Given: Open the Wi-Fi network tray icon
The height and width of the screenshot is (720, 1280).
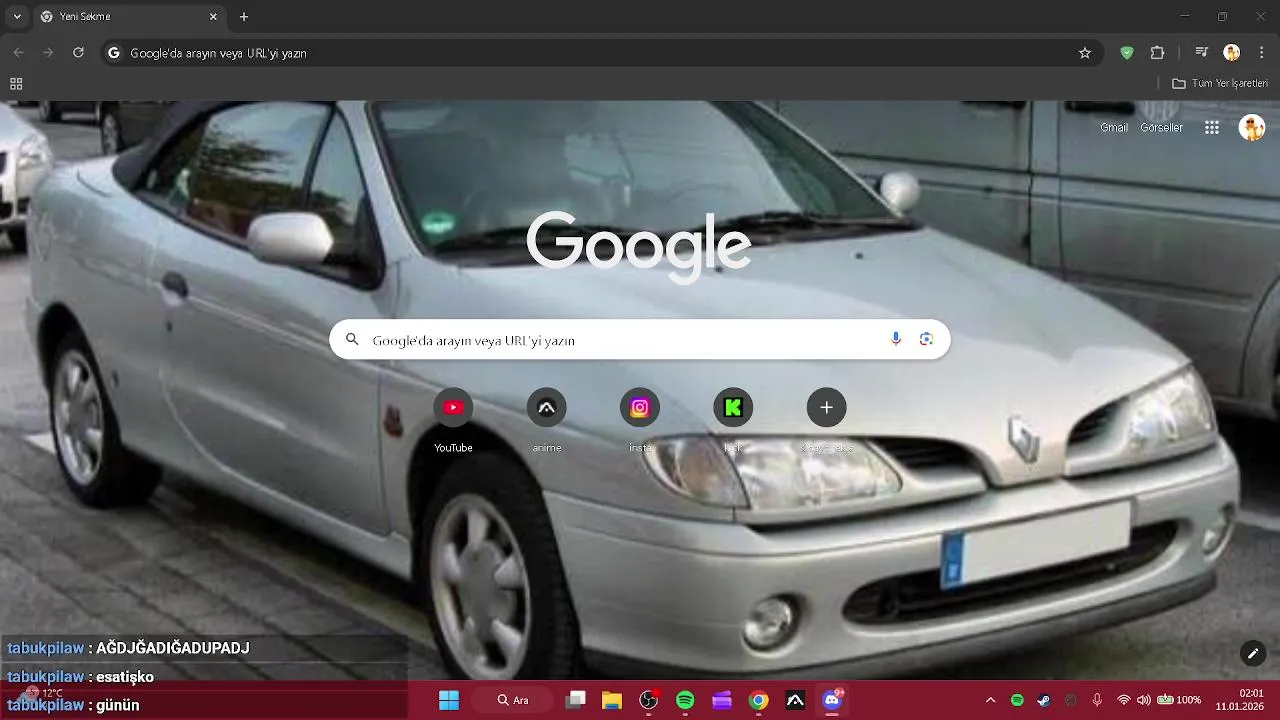Looking at the screenshot, I should (1124, 700).
